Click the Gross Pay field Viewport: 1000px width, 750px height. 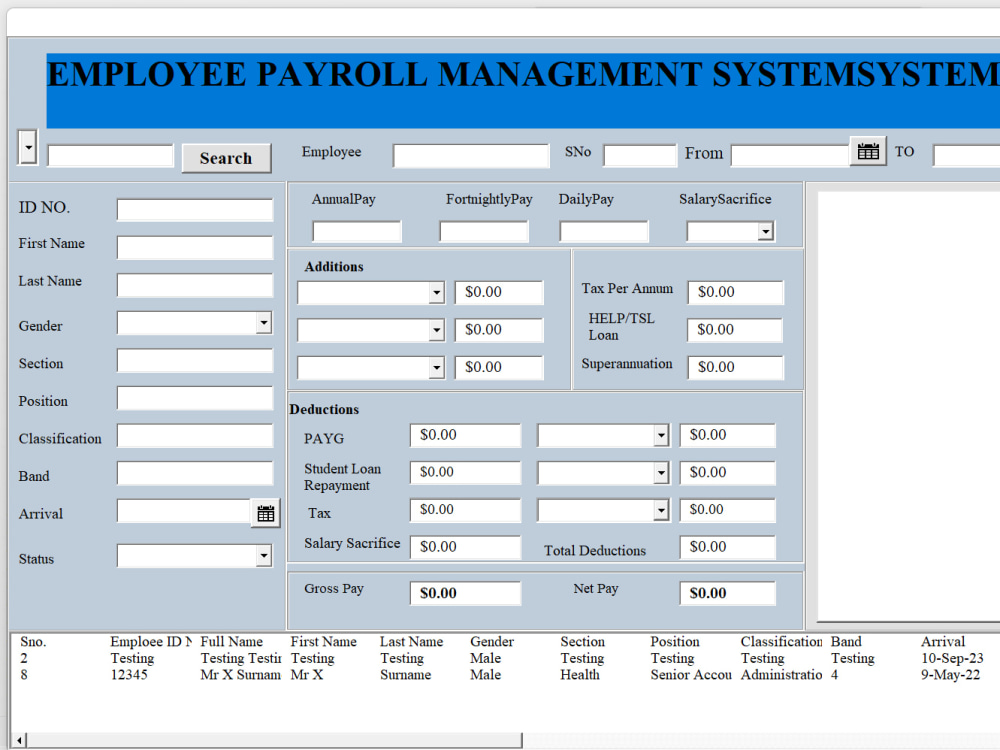pyautogui.click(x=465, y=593)
